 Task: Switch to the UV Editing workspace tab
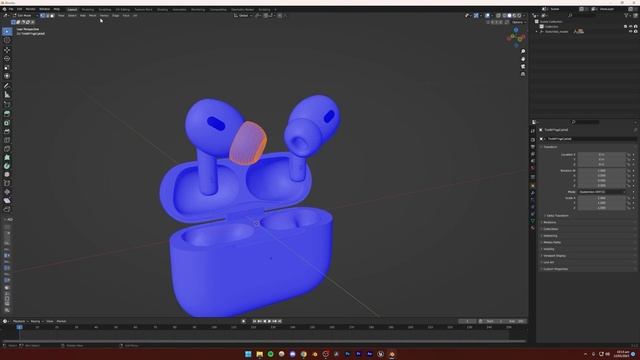[122, 9]
